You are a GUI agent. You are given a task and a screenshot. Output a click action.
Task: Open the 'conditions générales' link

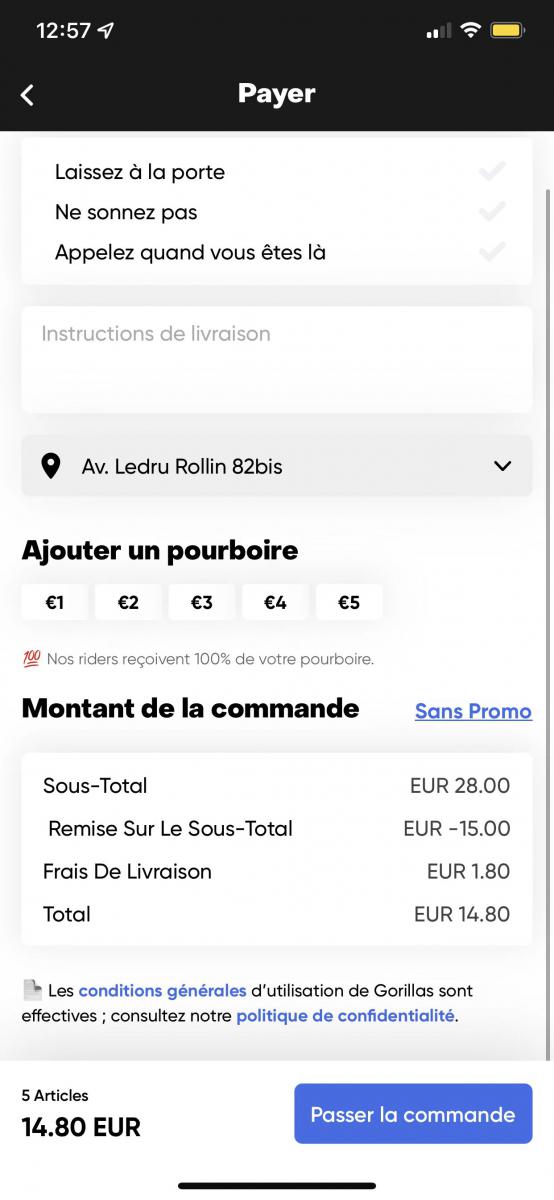(162, 991)
